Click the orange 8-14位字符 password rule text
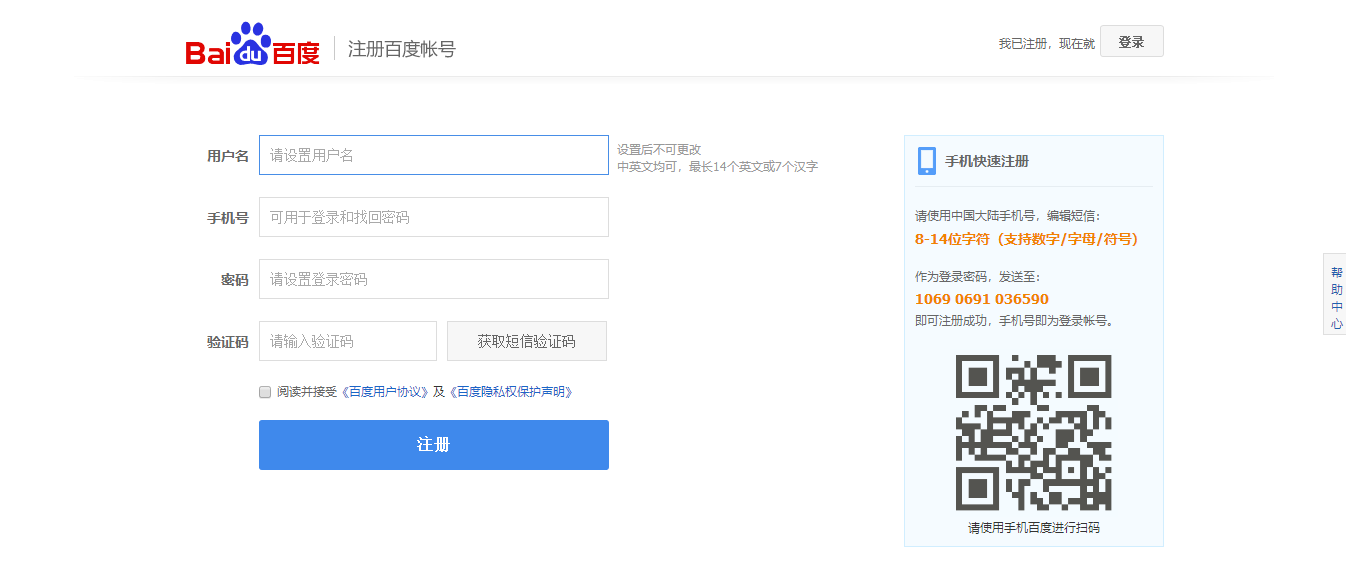Image resolution: width=1346 pixels, height=579 pixels. click(1026, 239)
